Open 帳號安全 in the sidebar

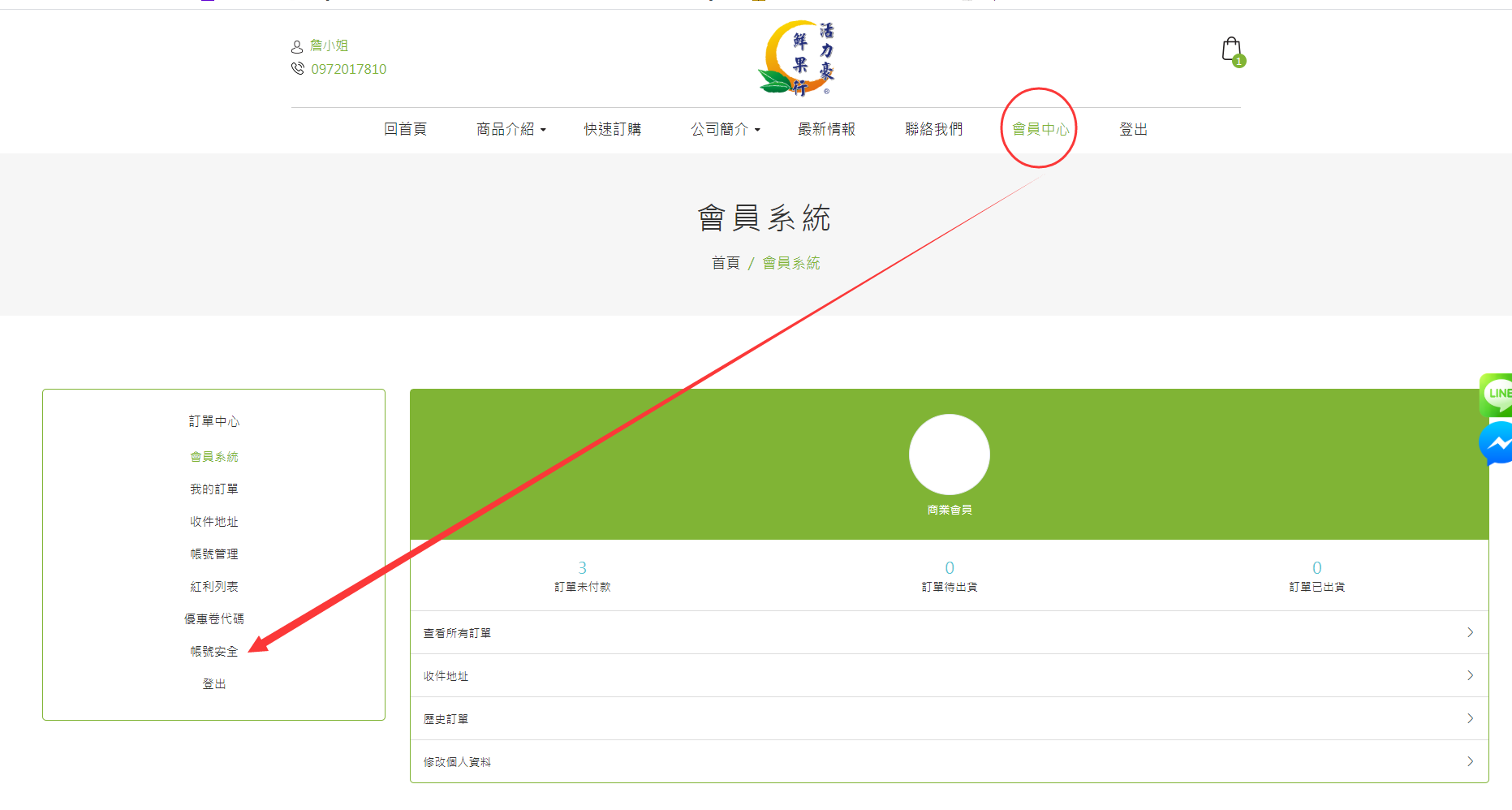pyautogui.click(x=214, y=652)
